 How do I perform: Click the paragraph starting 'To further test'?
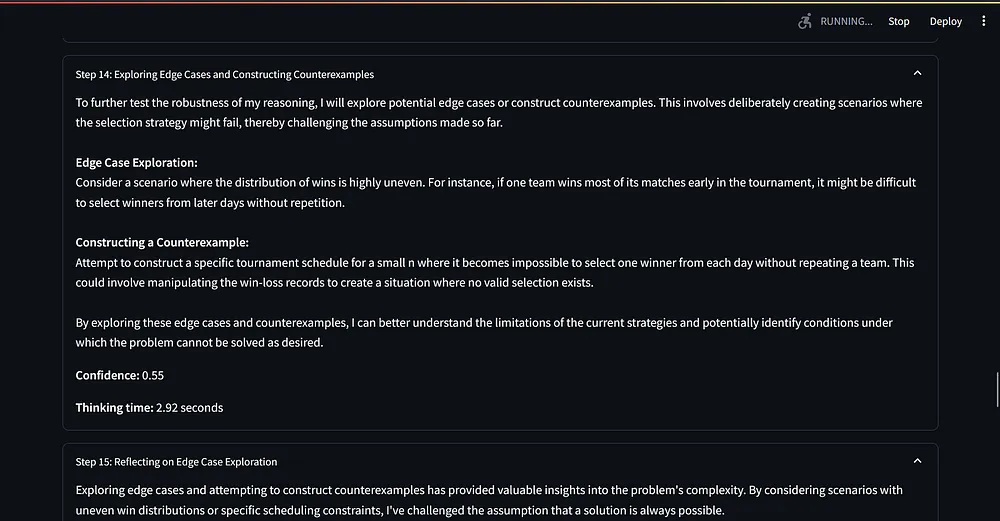coord(498,112)
